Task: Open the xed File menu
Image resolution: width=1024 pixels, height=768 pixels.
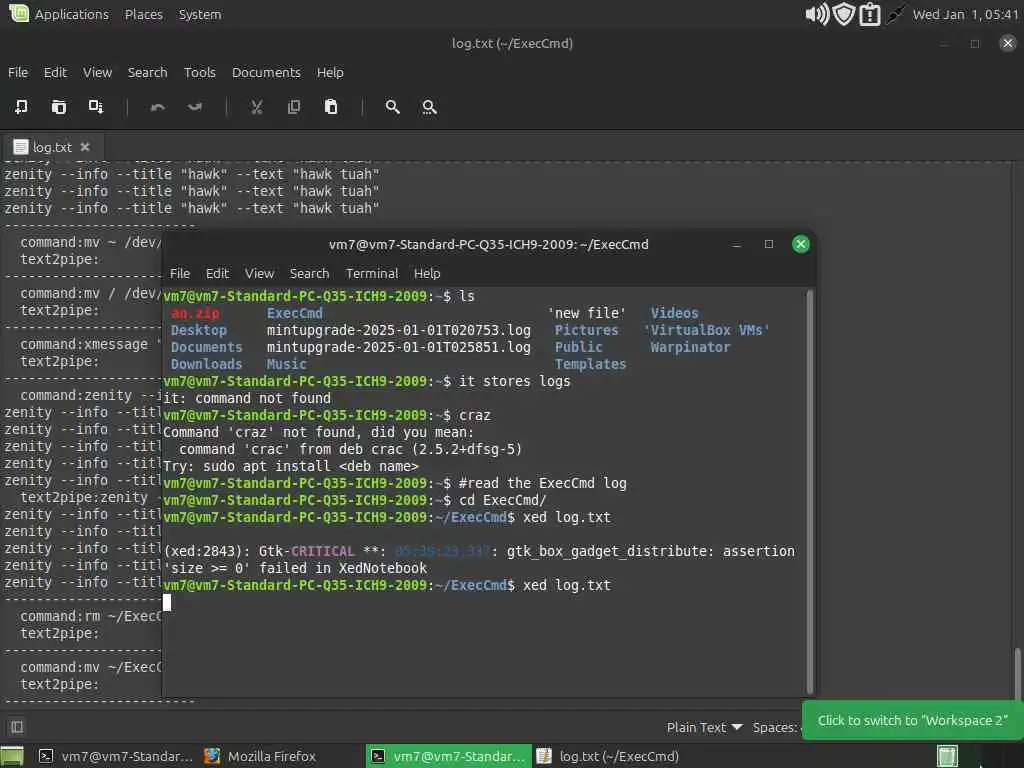Action: (x=18, y=72)
